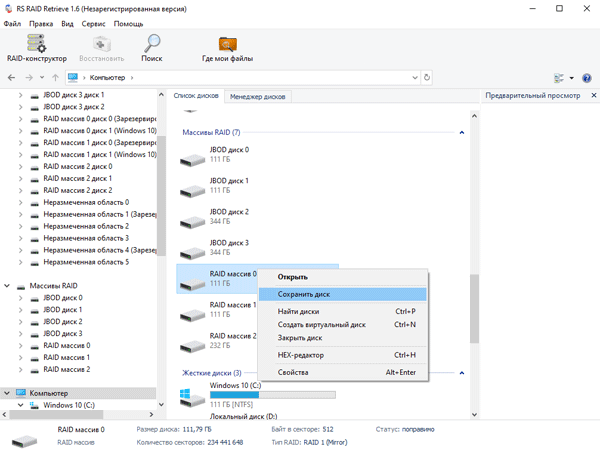Select Неразмеченная область 0 tree item
The width and height of the screenshot is (600, 453).
point(86,202)
